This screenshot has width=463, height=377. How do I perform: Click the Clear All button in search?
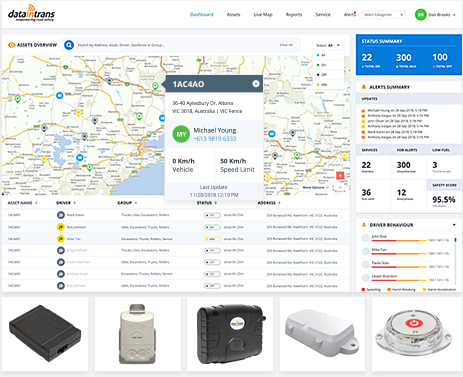click(286, 45)
